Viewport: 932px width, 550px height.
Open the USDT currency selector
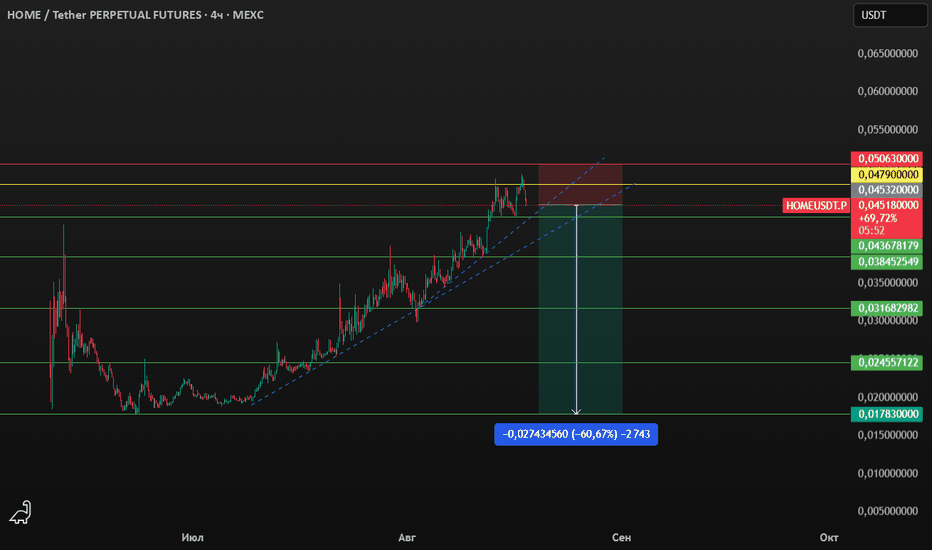coord(890,15)
